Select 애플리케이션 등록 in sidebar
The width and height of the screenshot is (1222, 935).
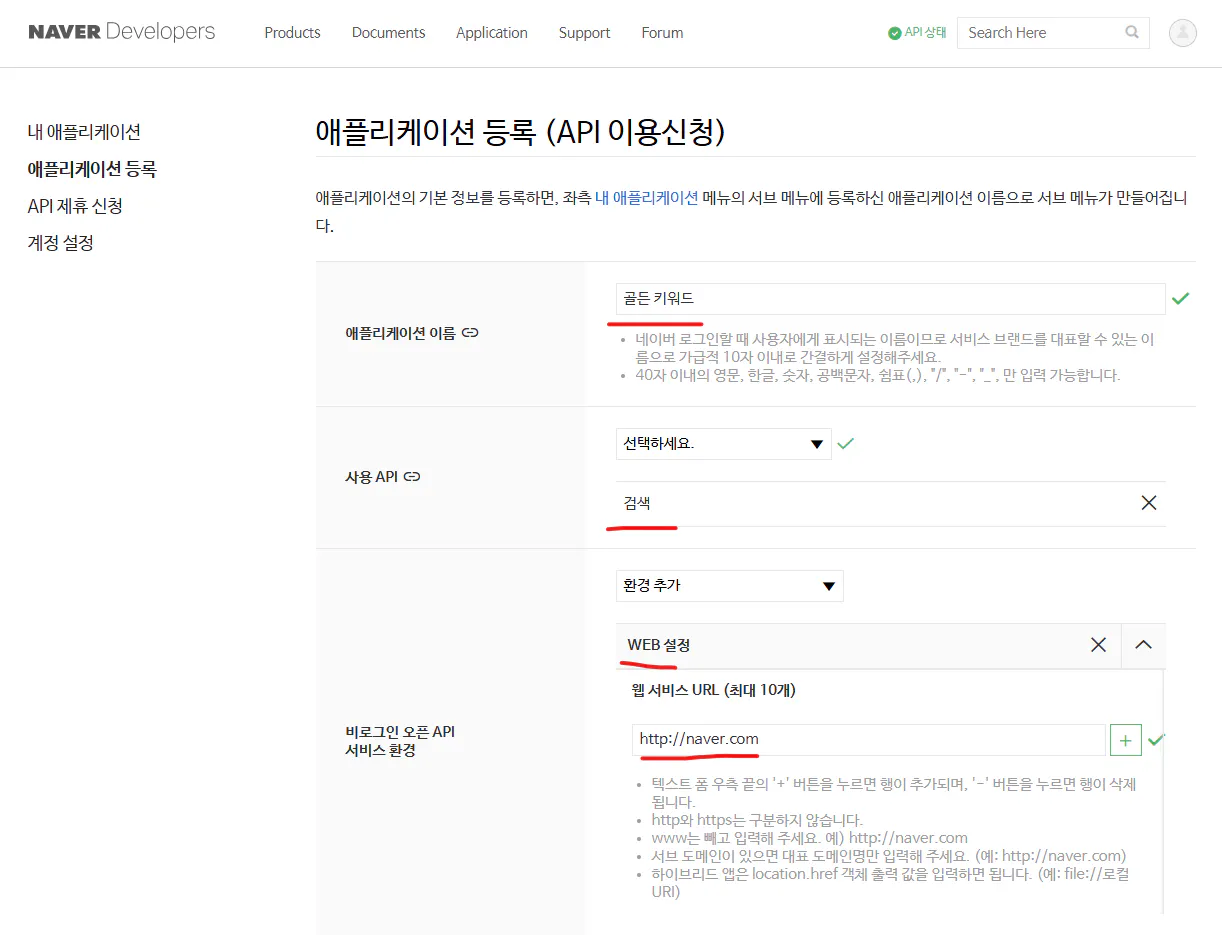[x=92, y=169]
